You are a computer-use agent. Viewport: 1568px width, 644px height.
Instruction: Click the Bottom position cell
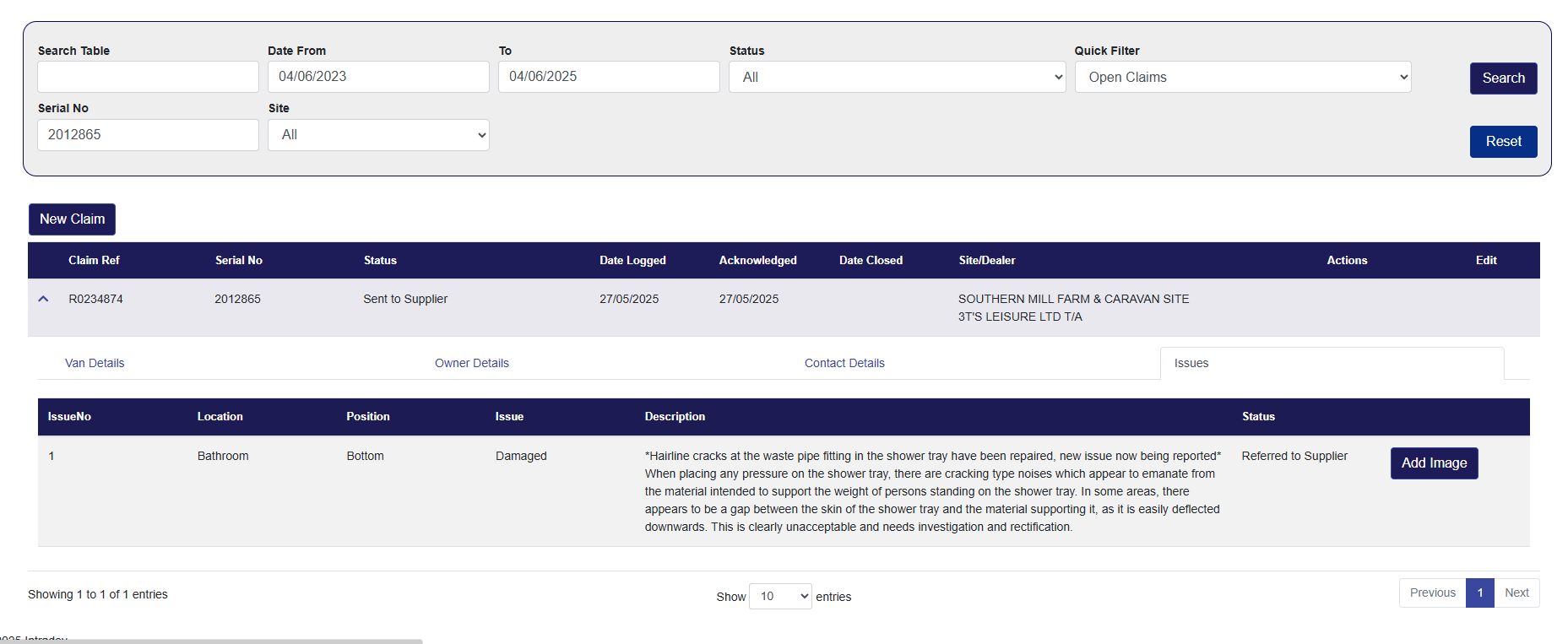point(365,456)
